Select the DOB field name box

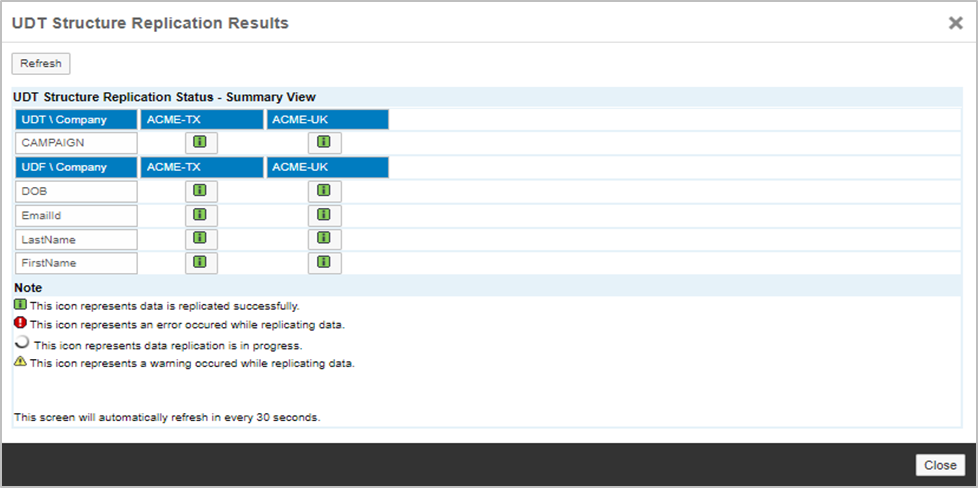click(77, 191)
